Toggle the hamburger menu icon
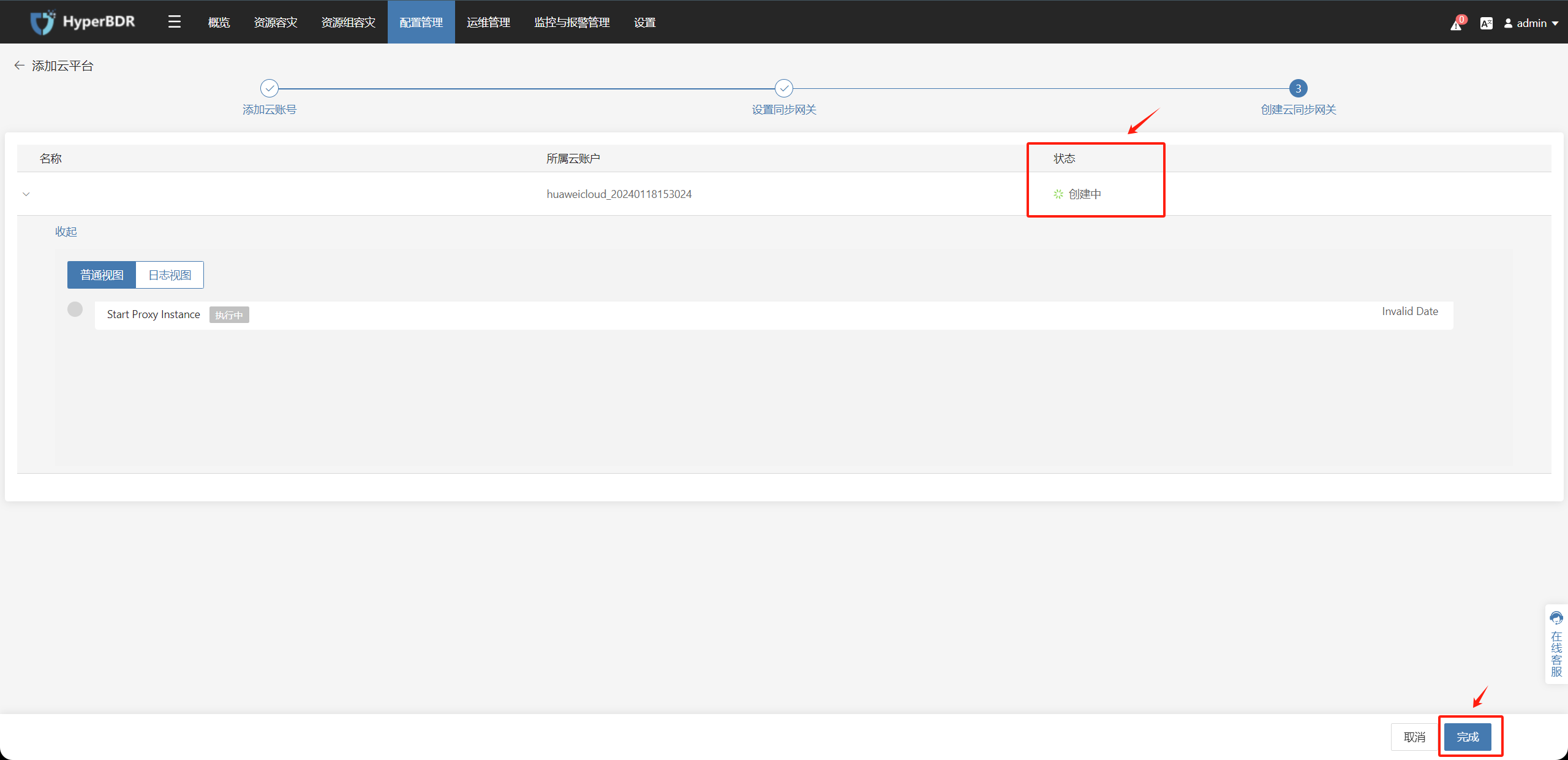The image size is (1568, 760). tap(175, 22)
